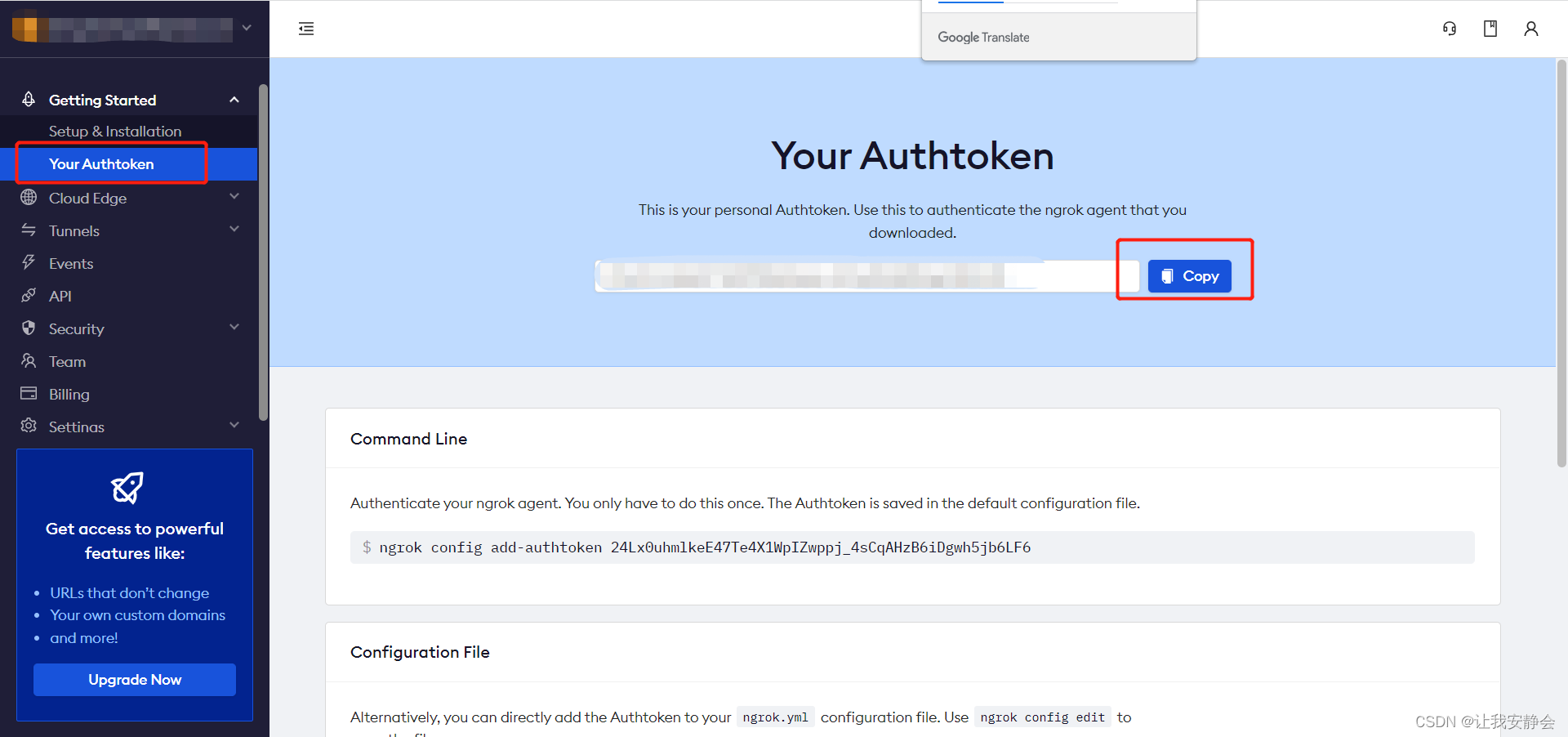Screen dimensions: 1568x737
Task: Click the Google Translate popup label
Action: [x=983, y=37]
